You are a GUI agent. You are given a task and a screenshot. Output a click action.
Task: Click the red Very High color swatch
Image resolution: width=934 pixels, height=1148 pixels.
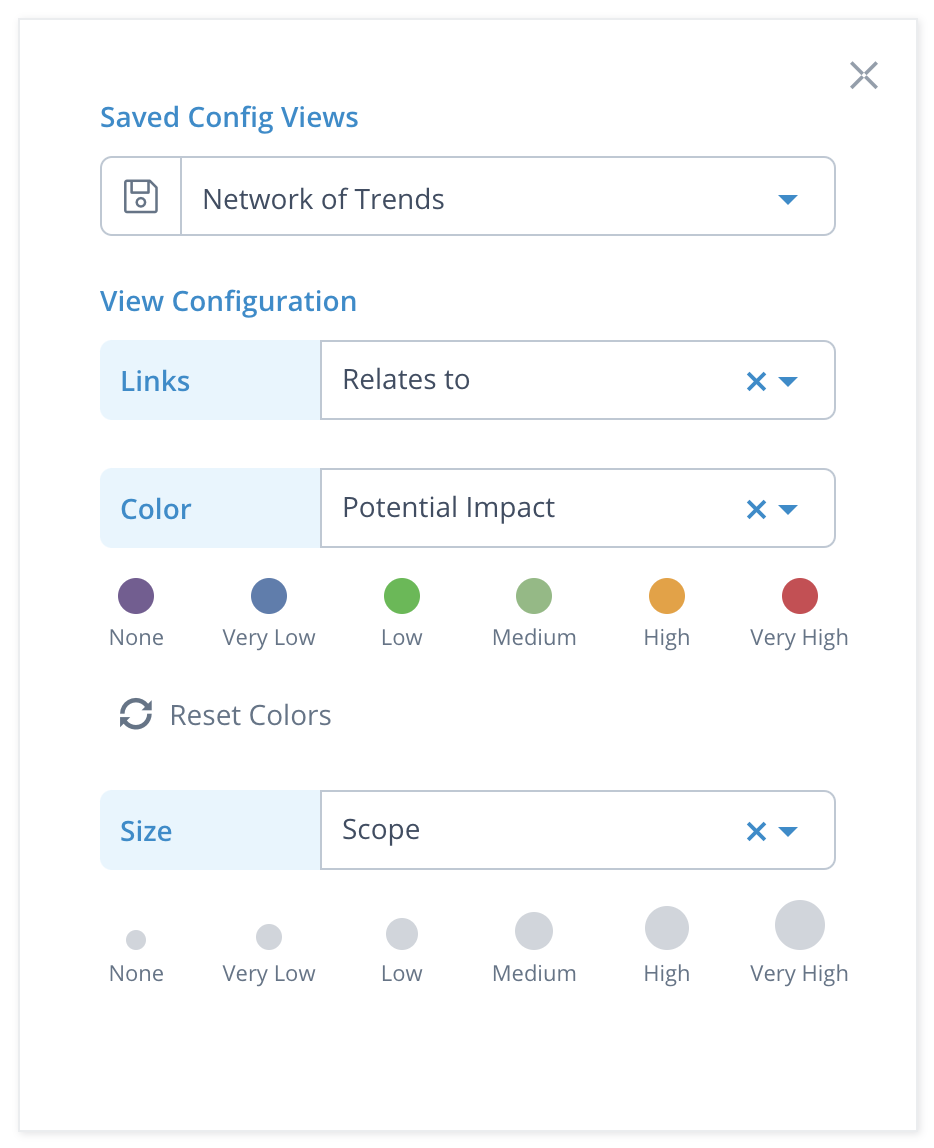tap(800, 596)
